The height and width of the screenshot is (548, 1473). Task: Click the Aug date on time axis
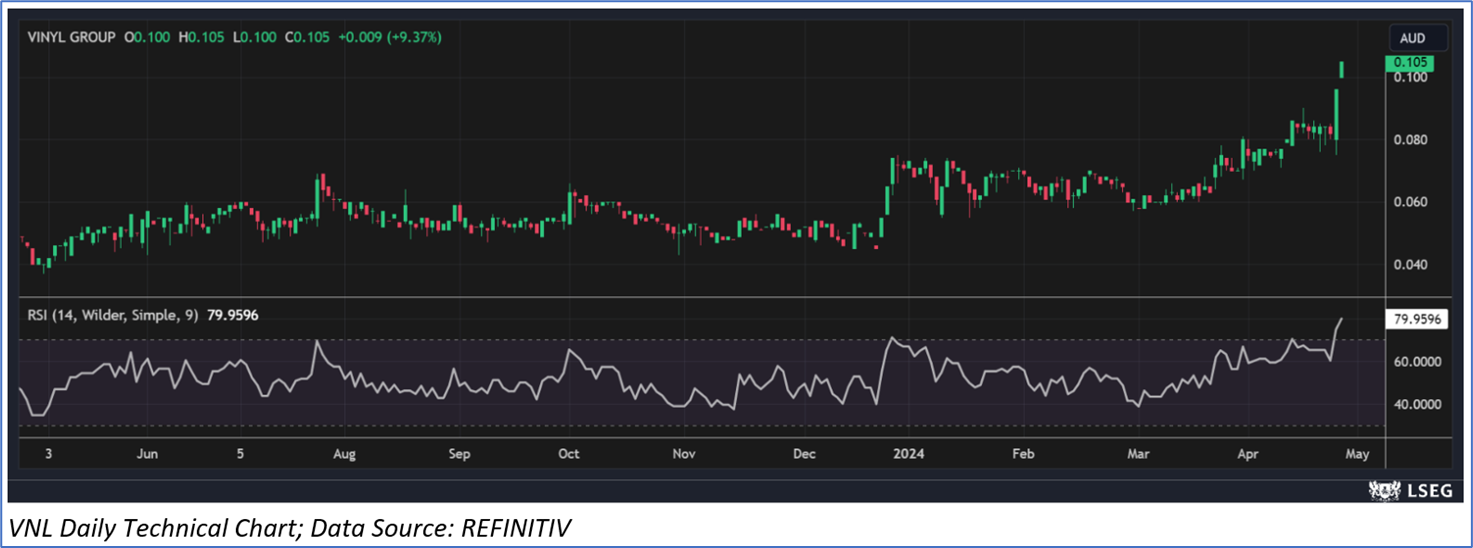click(x=344, y=454)
